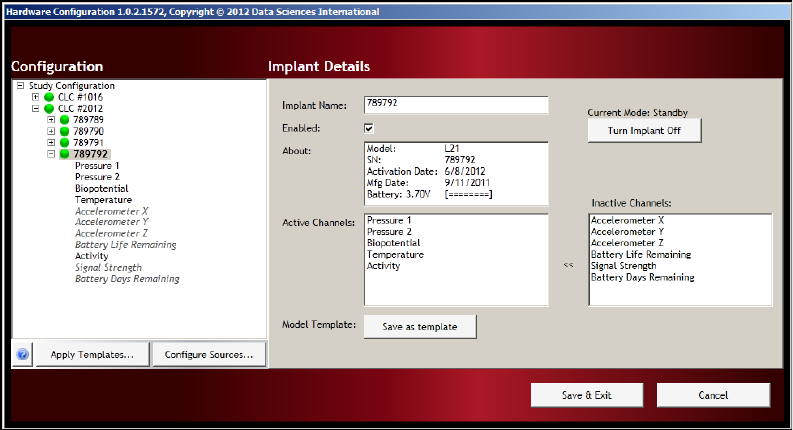Click the SN value 789792 in About
The height and width of the screenshot is (430, 793).
[460, 160]
